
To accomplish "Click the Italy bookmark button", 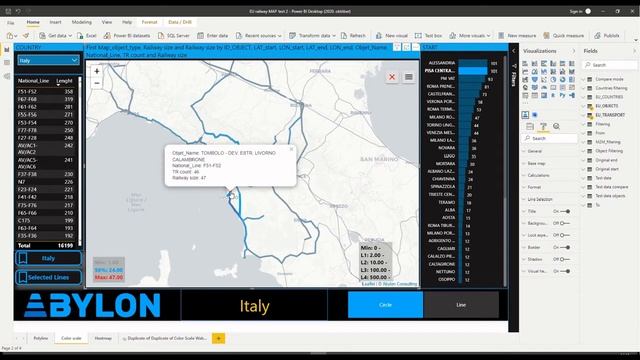I will point(48,258).
